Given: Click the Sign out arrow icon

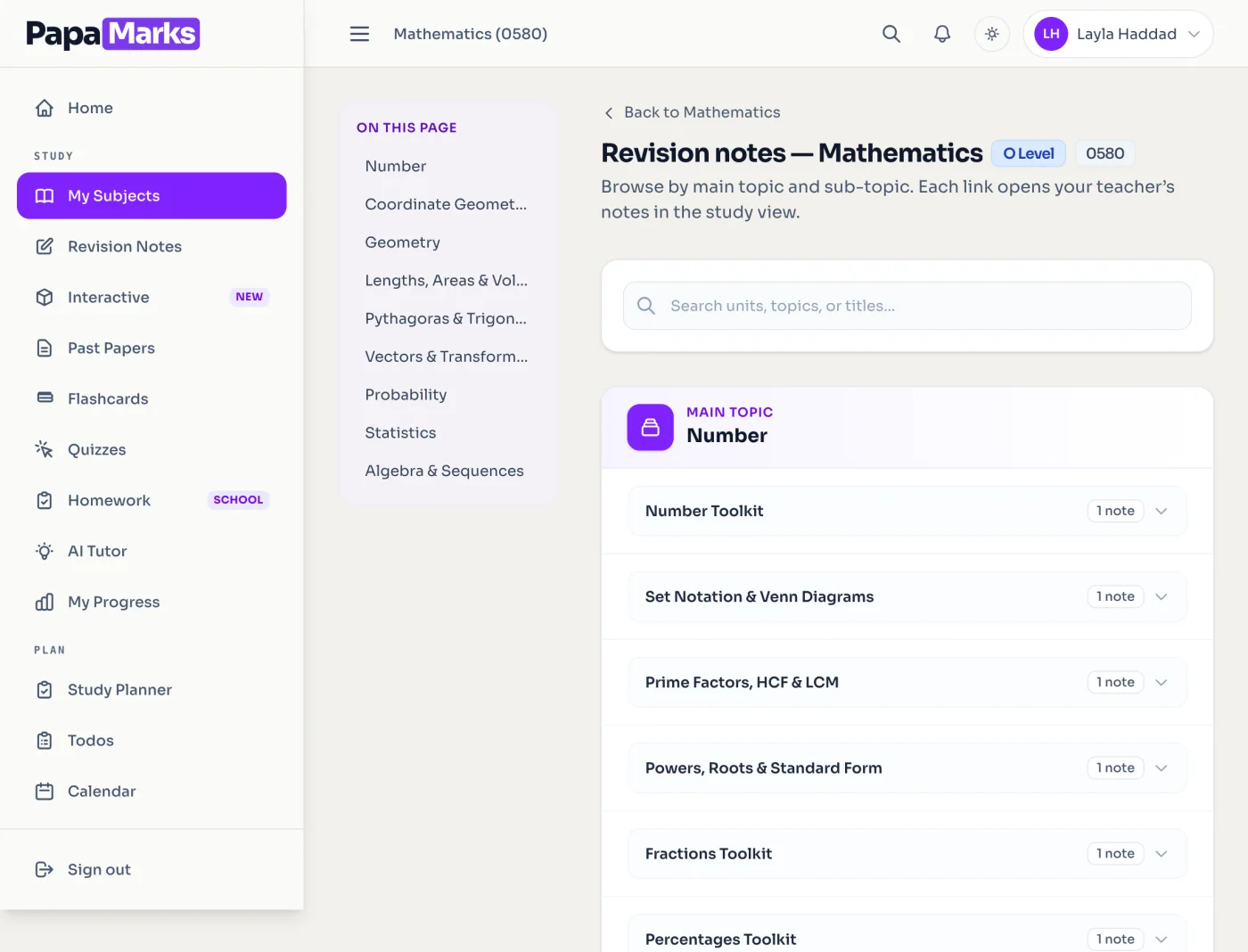Looking at the screenshot, I should pyautogui.click(x=45, y=870).
